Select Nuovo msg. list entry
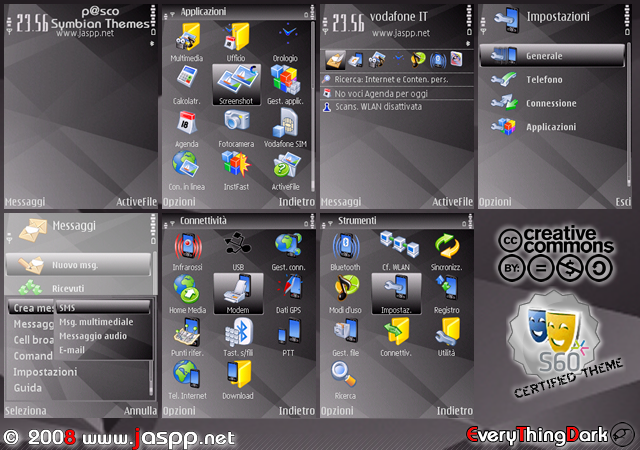 tap(78, 265)
